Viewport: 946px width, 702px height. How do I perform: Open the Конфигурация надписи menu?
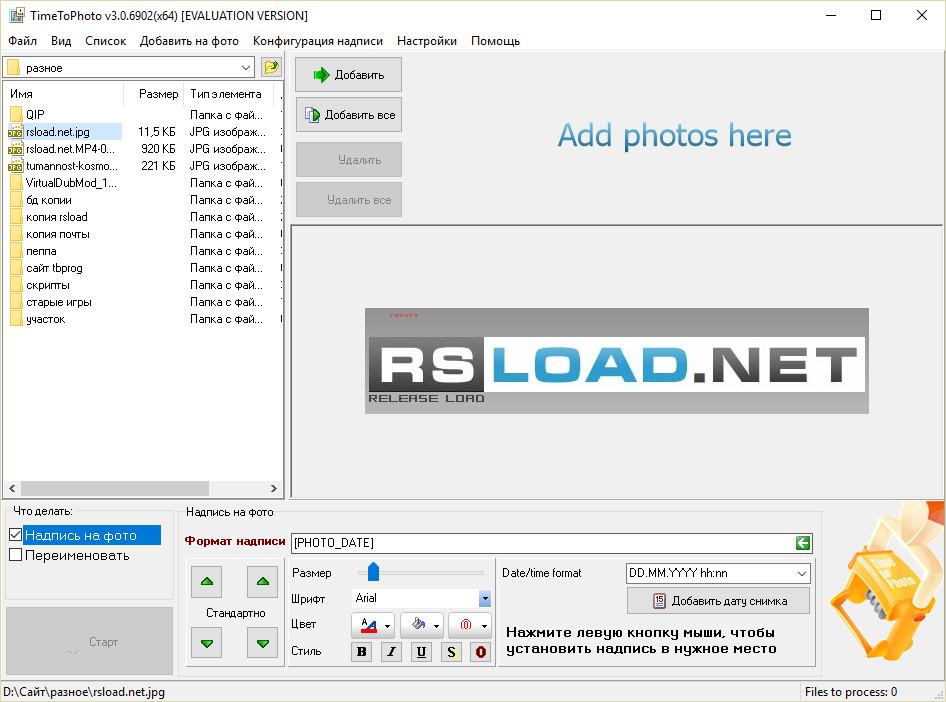[317, 40]
